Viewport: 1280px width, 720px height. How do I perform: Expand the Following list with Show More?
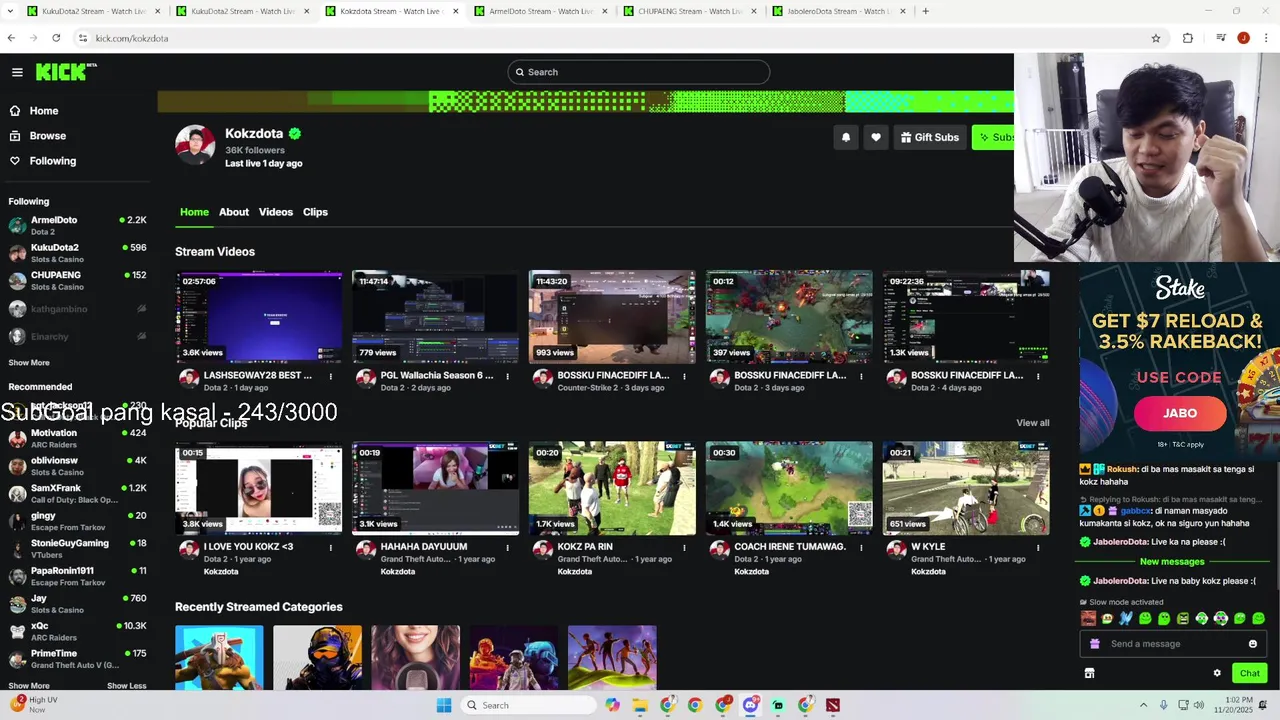tap(29, 363)
